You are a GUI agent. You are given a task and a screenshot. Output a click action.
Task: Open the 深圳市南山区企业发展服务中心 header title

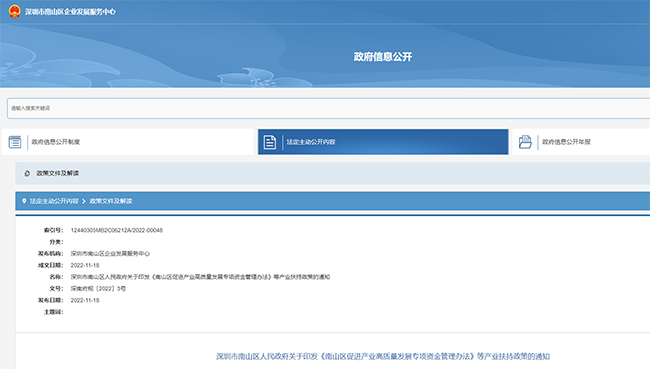(70, 12)
